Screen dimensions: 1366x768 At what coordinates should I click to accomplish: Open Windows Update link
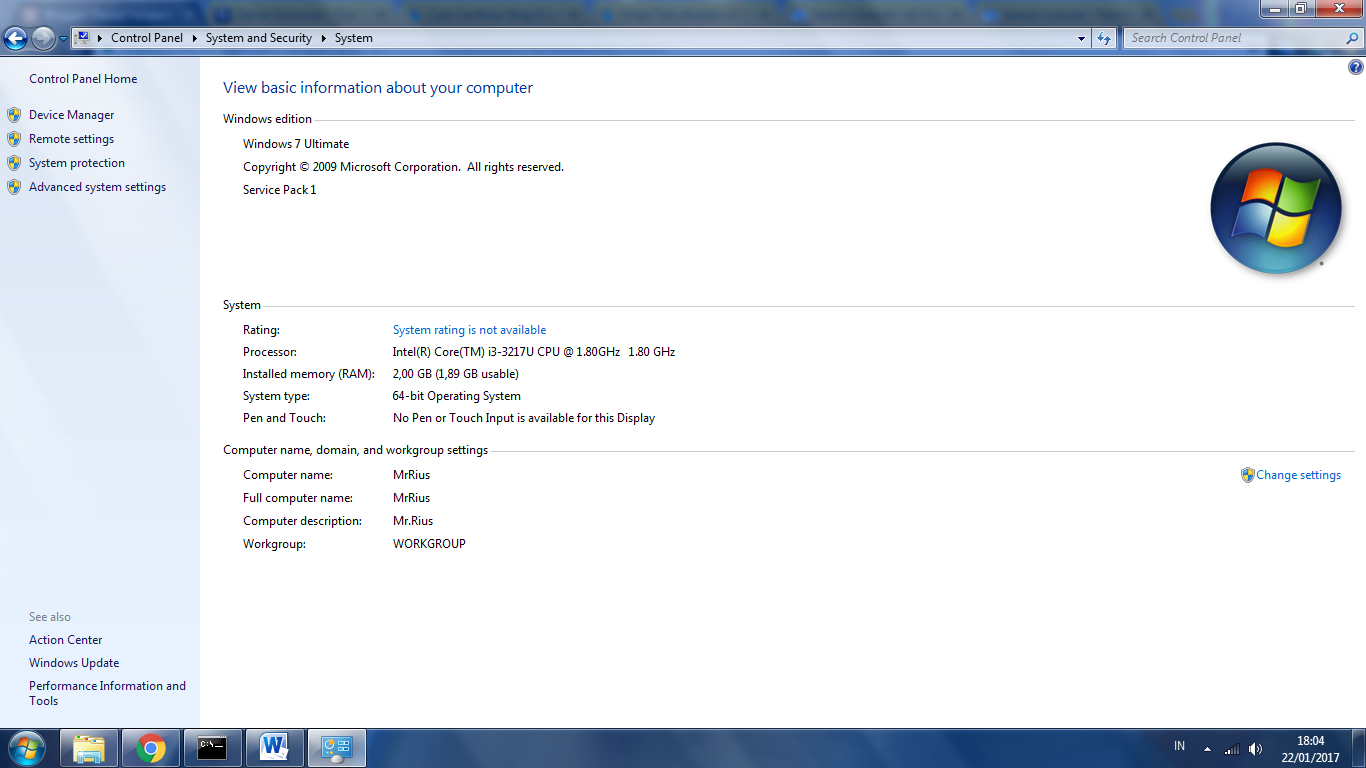tap(74, 663)
